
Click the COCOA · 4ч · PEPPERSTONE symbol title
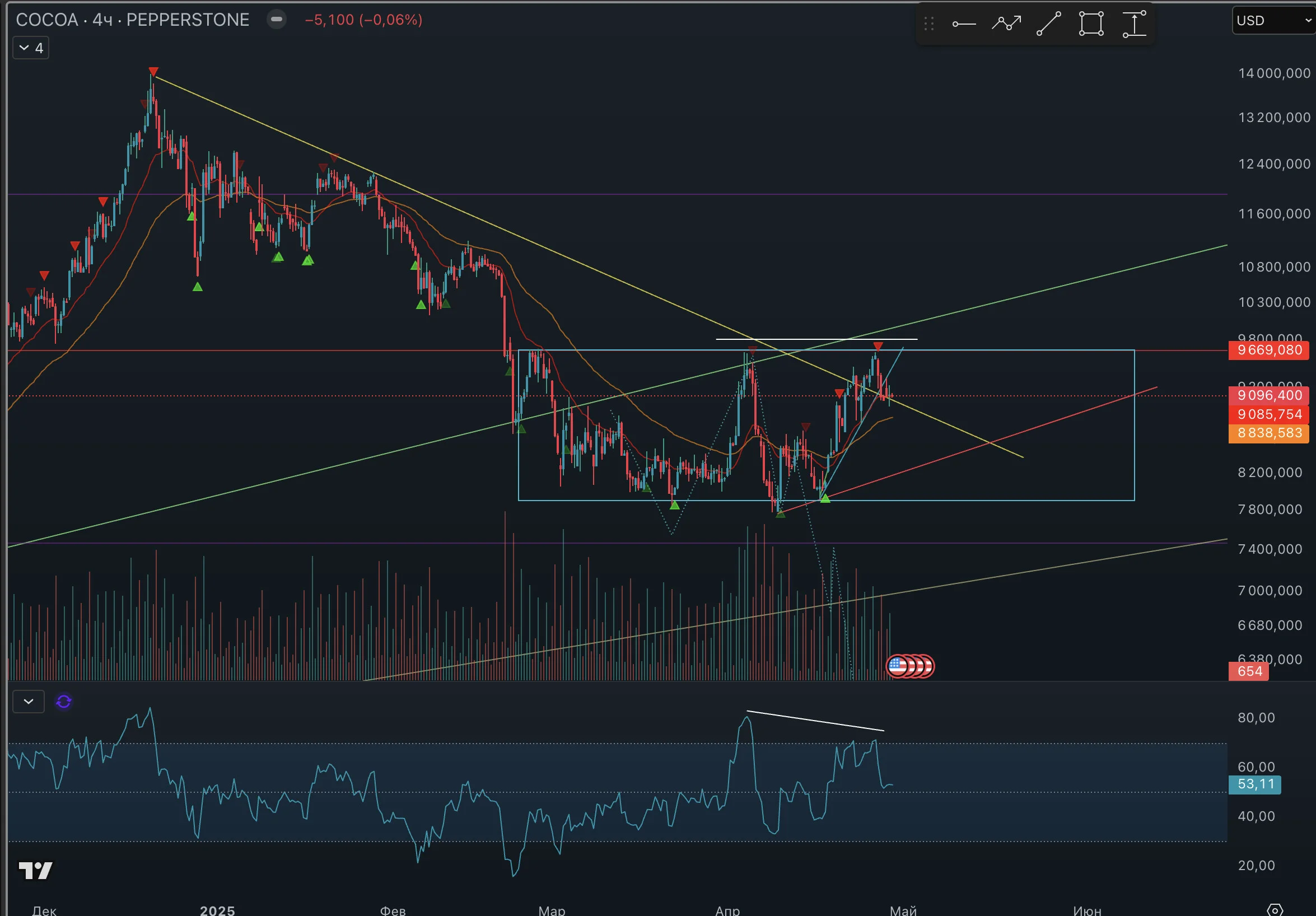pos(132,20)
